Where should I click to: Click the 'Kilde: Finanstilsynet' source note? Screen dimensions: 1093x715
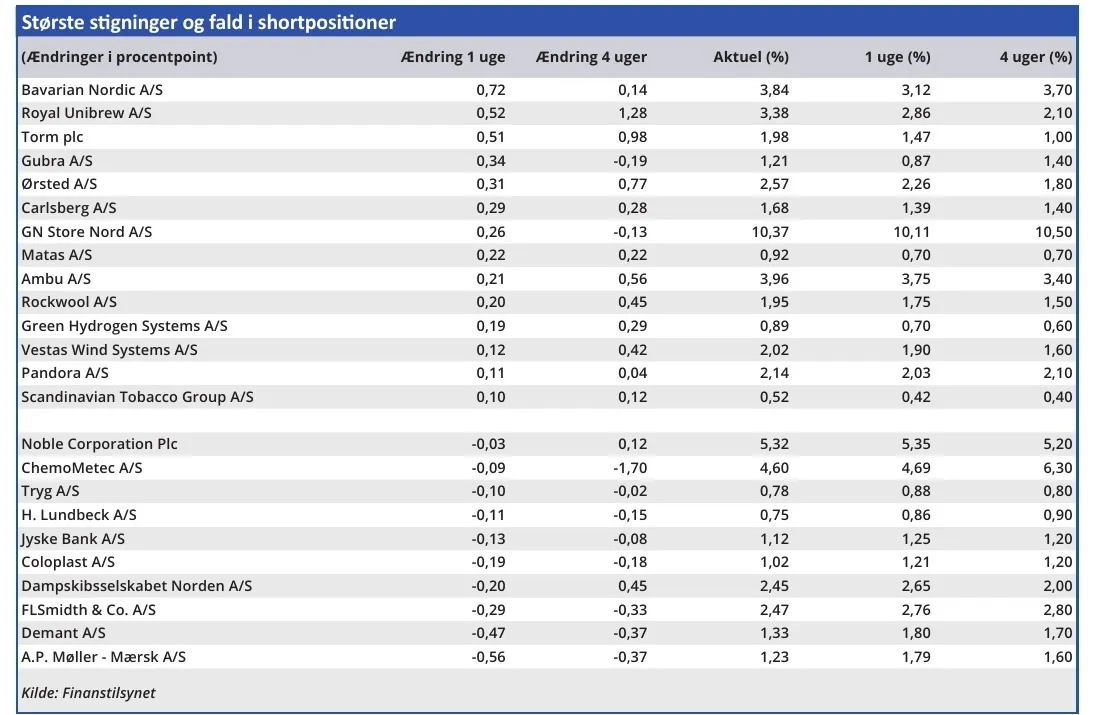tap(88, 692)
